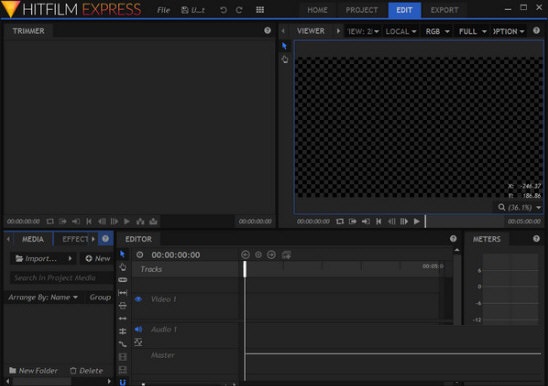Open the RGB channels dropdown
Viewport: 548px width, 386px height.
[437, 31]
